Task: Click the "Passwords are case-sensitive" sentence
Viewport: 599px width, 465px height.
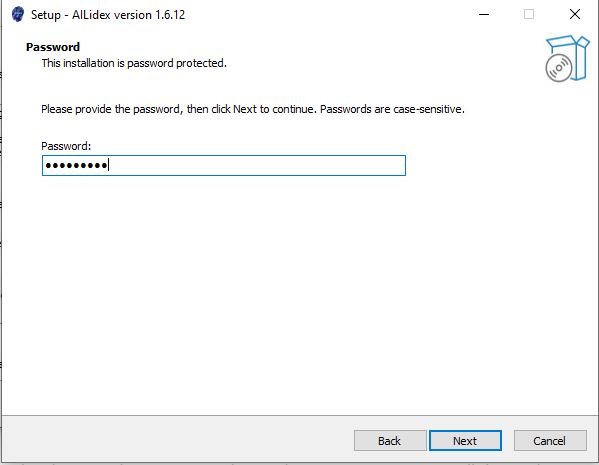Action: pos(392,109)
